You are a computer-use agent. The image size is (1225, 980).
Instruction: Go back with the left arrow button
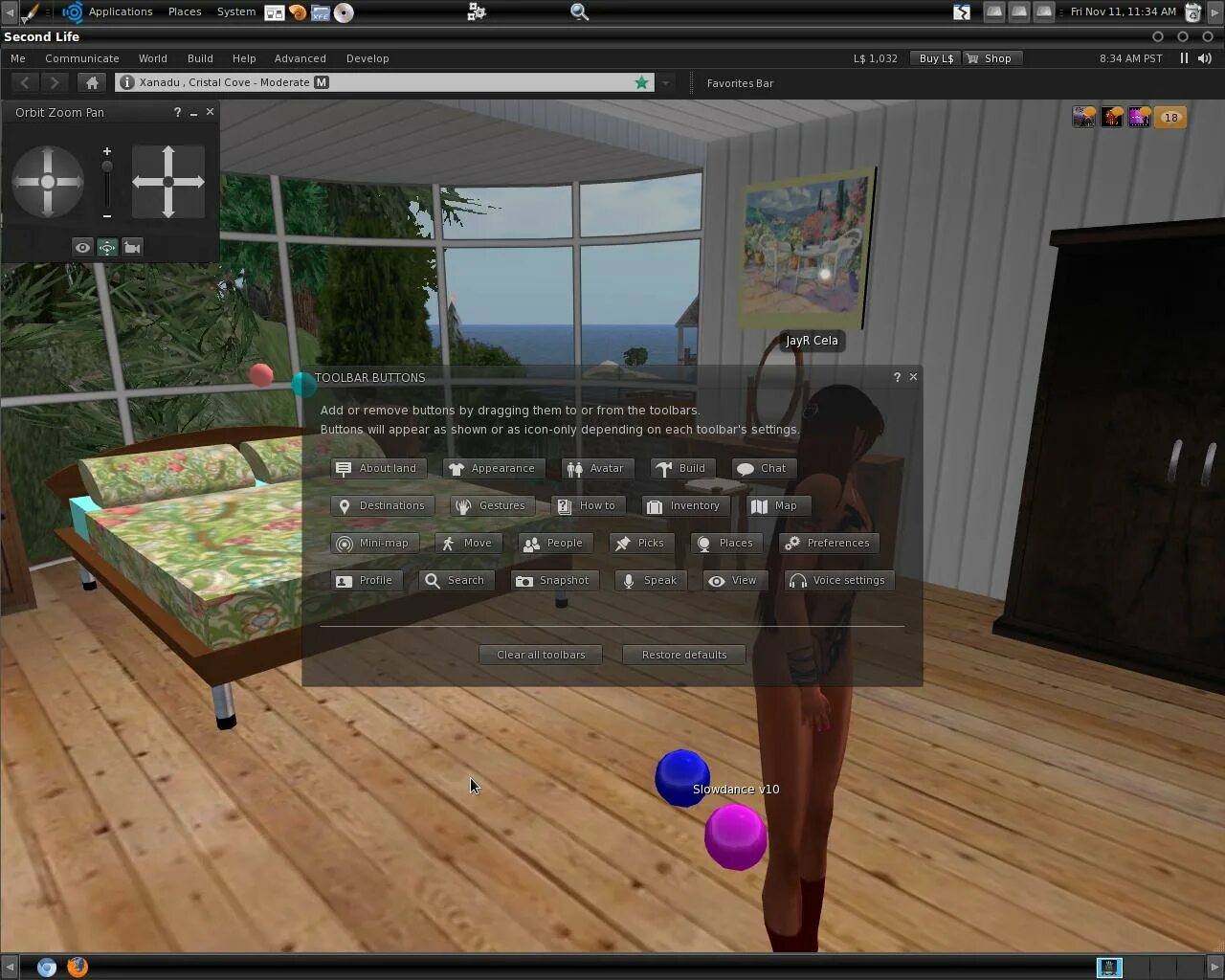coord(25,83)
